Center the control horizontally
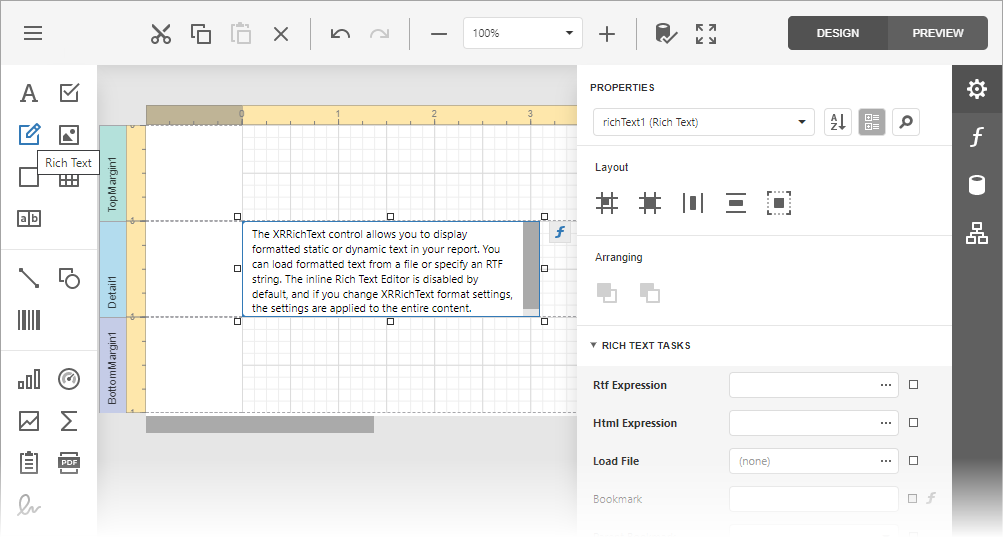Viewport: 1003px width, 538px height. pyautogui.click(x=693, y=203)
